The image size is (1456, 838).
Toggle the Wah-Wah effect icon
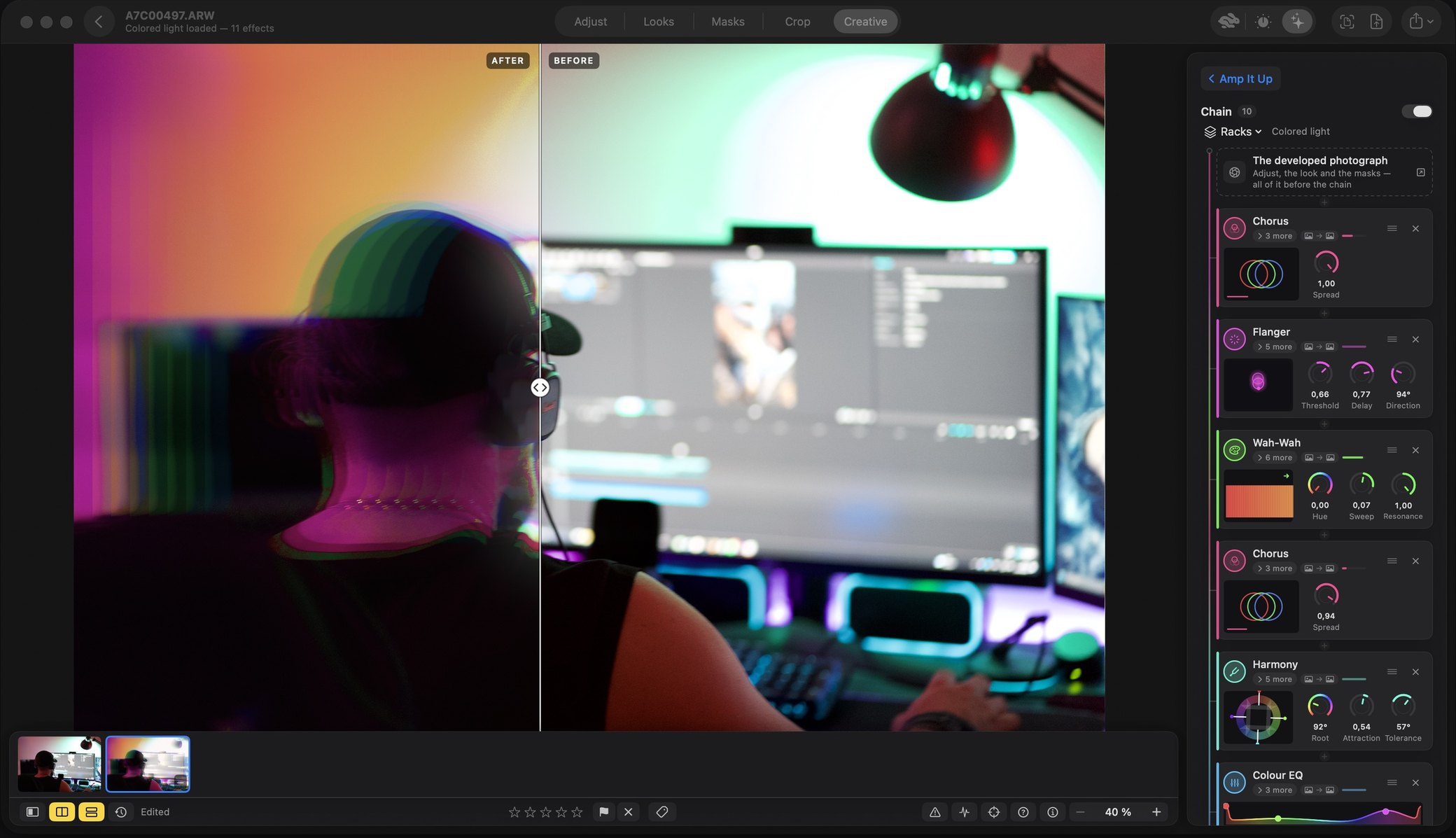pyautogui.click(x=1235, y=450)
